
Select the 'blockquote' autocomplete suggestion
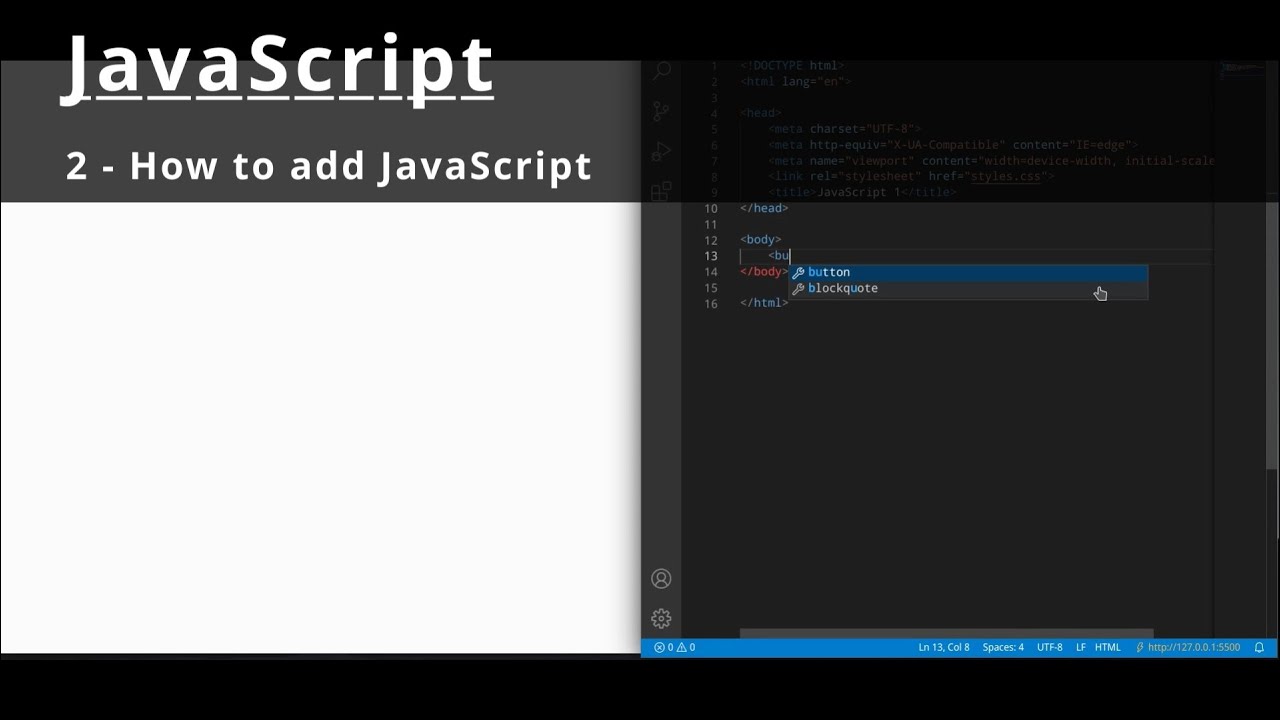point(969,288)
